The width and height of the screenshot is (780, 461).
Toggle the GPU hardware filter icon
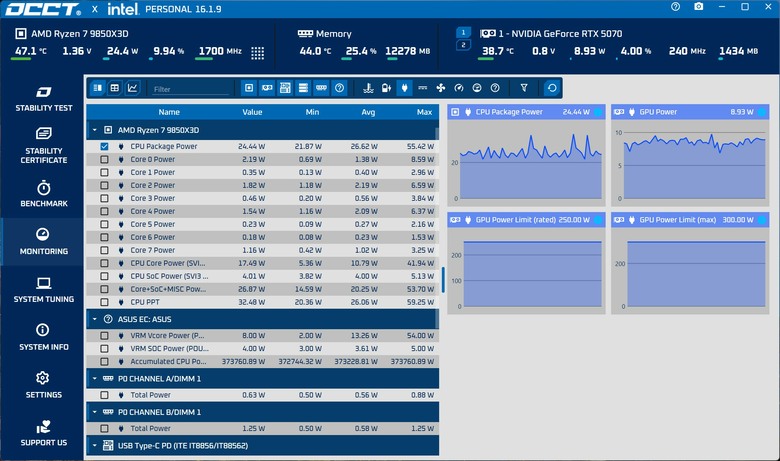pyautogui.click(x=267, y=88)
